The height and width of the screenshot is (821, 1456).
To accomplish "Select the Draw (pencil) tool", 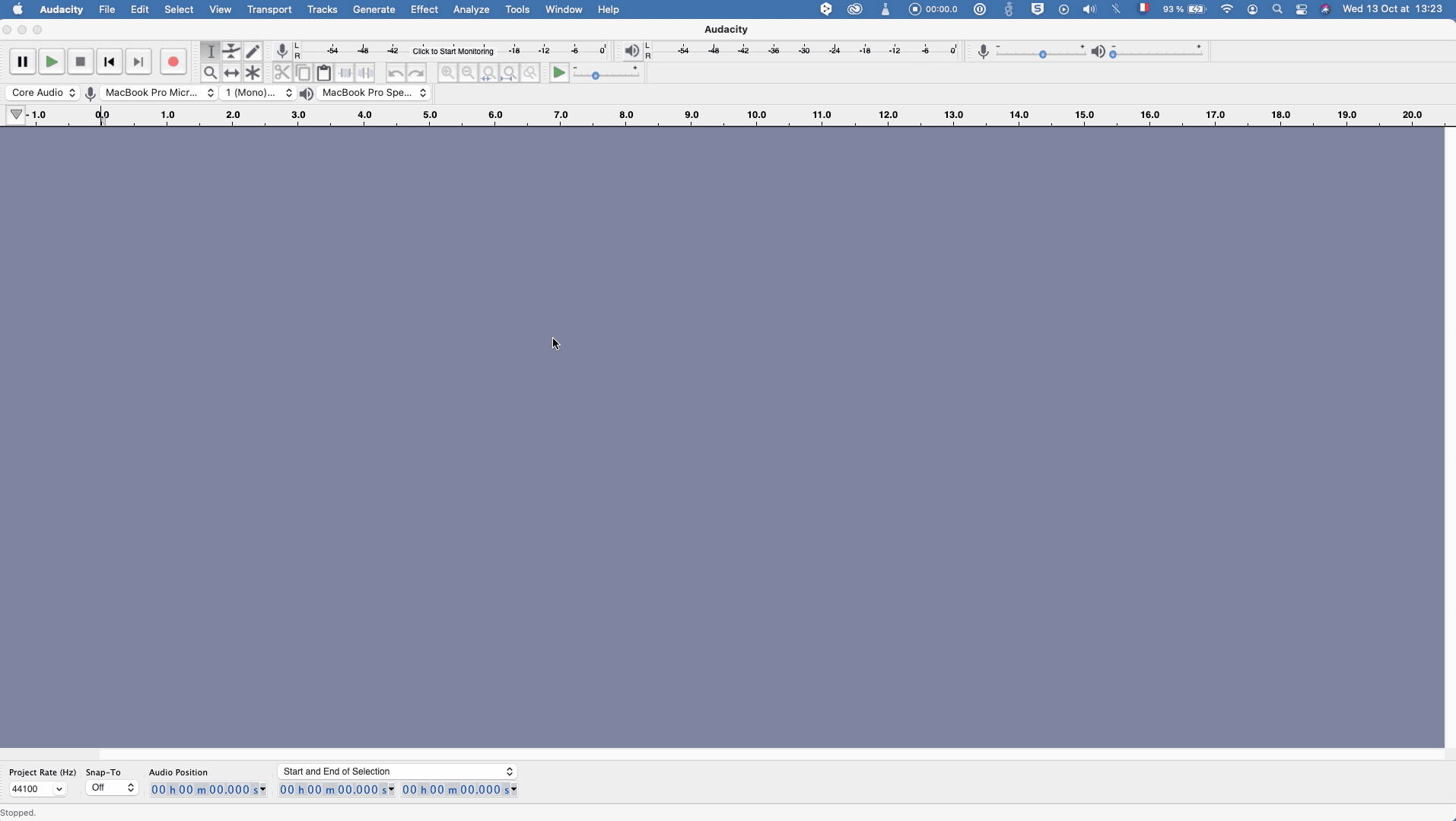I will (253, 51).
